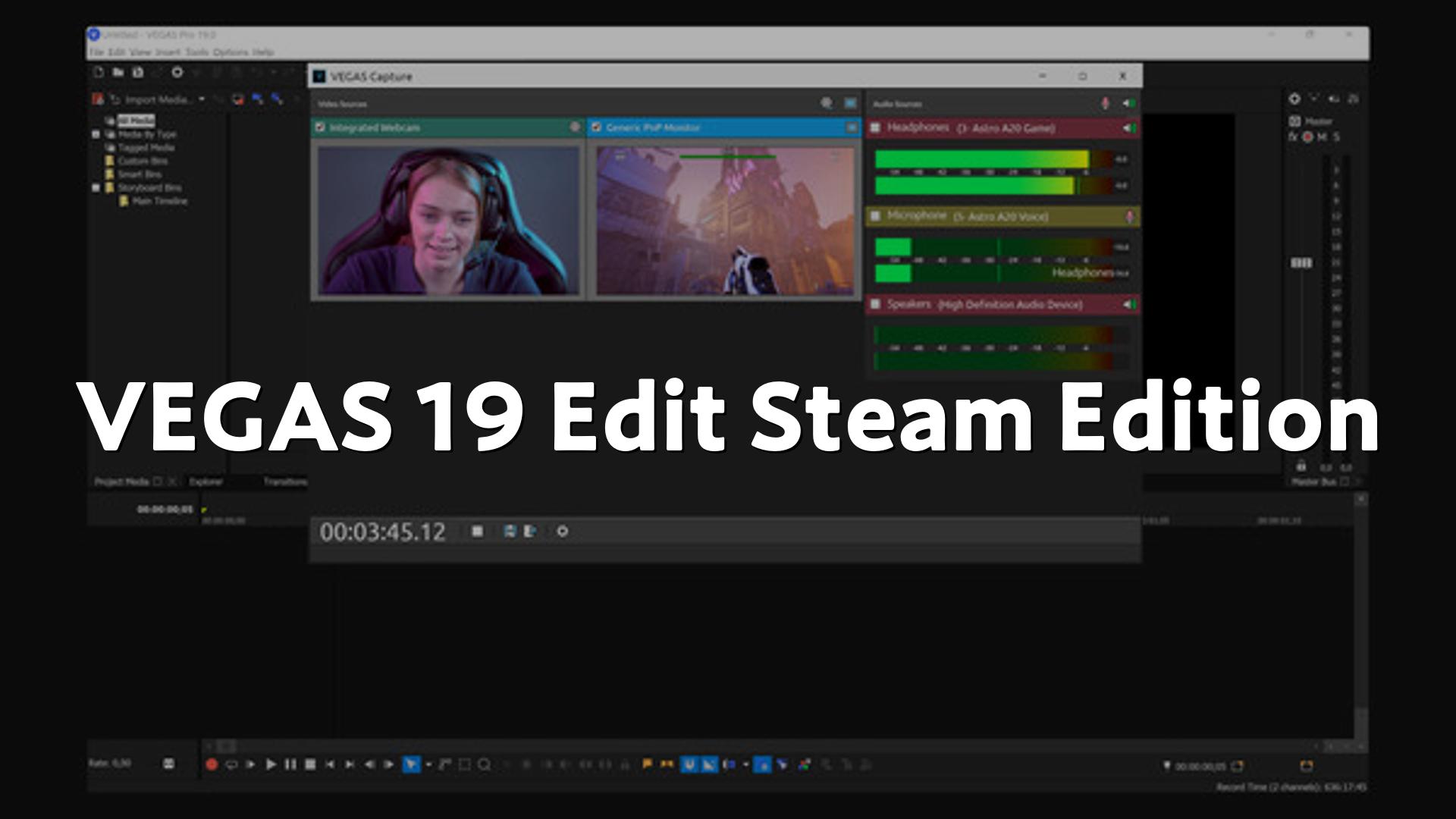Open the Insert menu

click(168, 52)
